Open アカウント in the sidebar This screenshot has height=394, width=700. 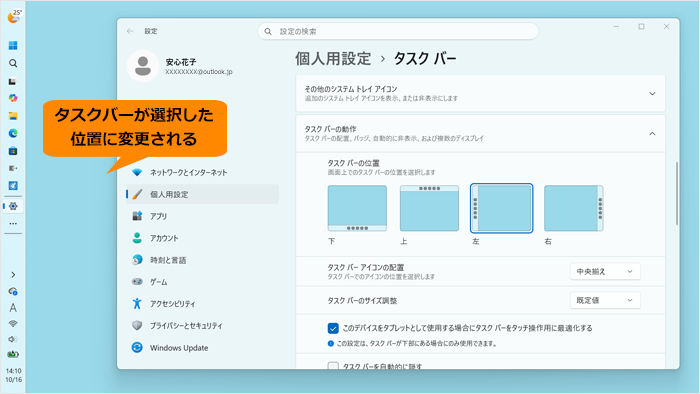(202, 238)
